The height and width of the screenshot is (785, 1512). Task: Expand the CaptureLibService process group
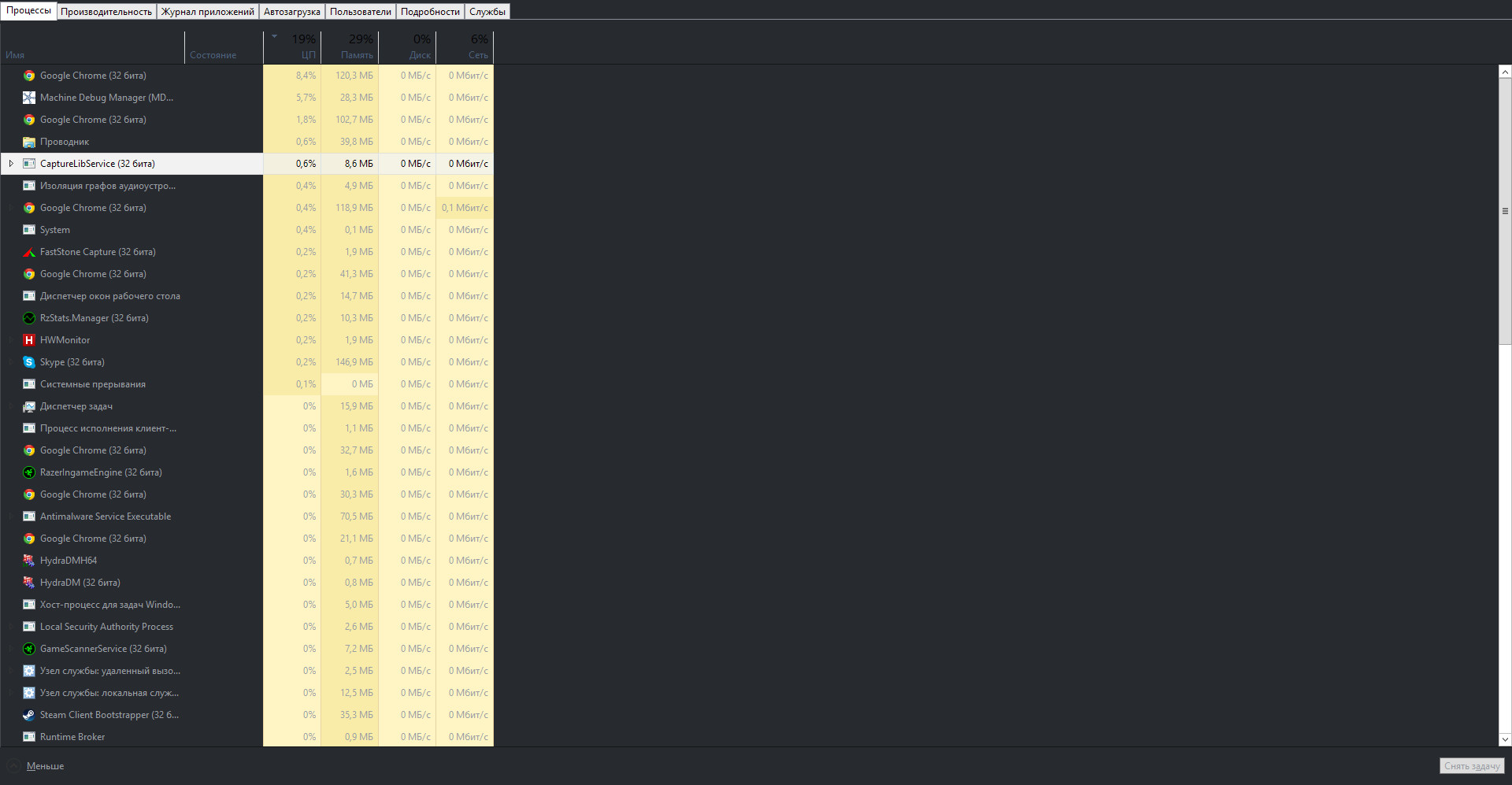point(11,164)
